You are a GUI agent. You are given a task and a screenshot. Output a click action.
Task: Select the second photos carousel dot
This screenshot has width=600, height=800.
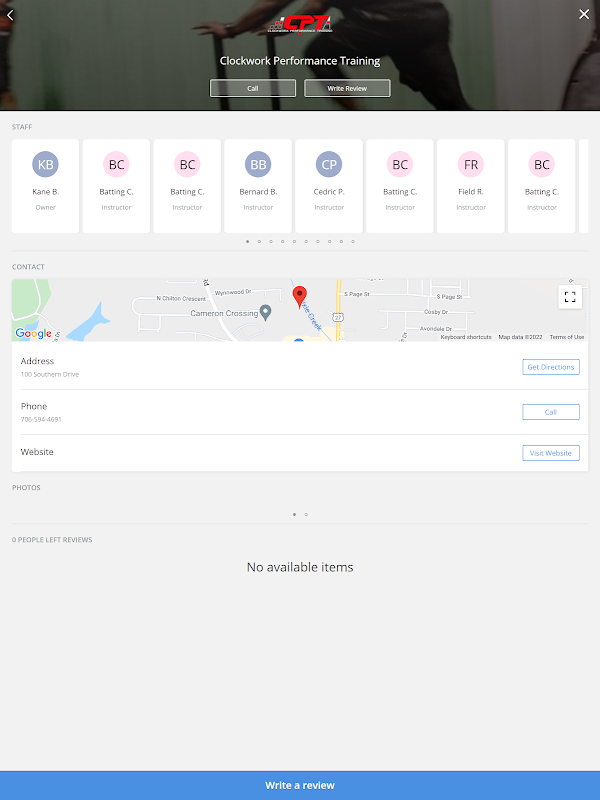coord(306,514)
